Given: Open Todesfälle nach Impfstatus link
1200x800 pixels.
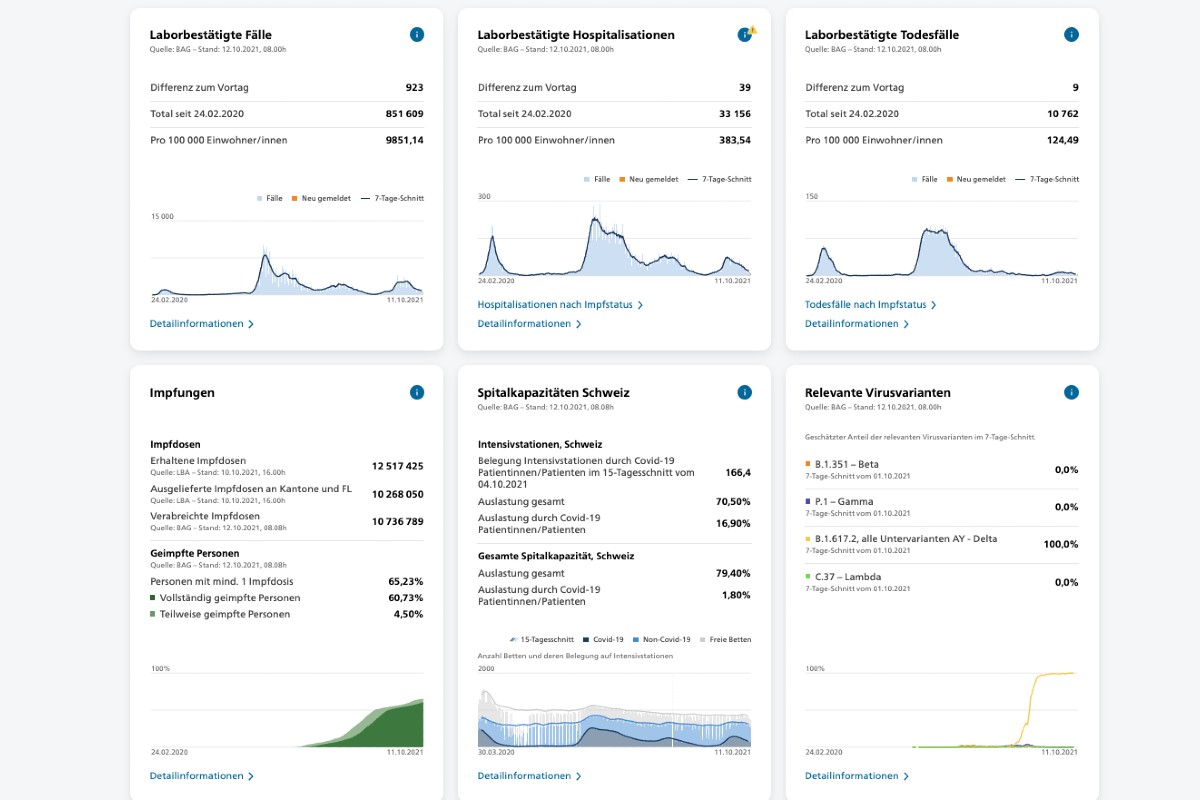Looking at the screenshot, I should 871,305.
